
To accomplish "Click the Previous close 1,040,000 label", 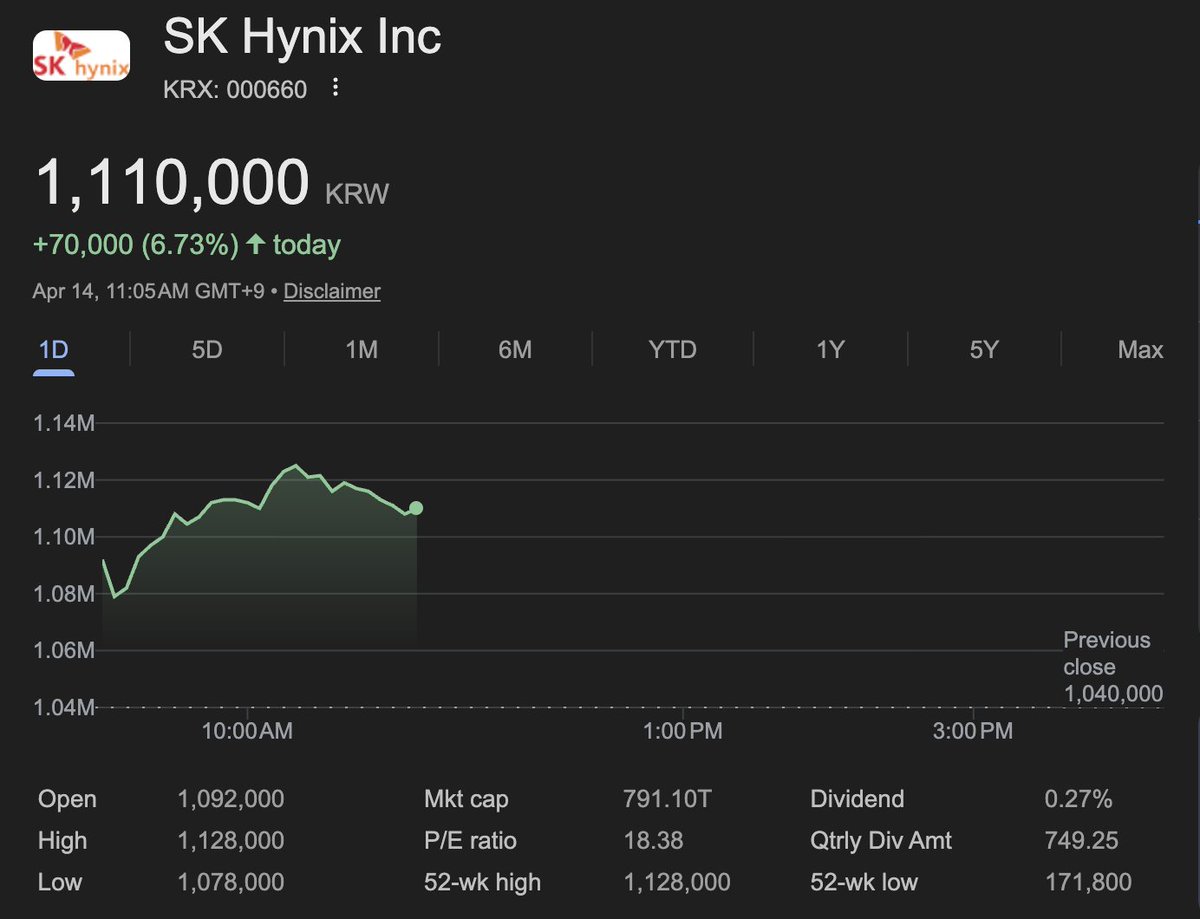I will [x=1113, y=667].
